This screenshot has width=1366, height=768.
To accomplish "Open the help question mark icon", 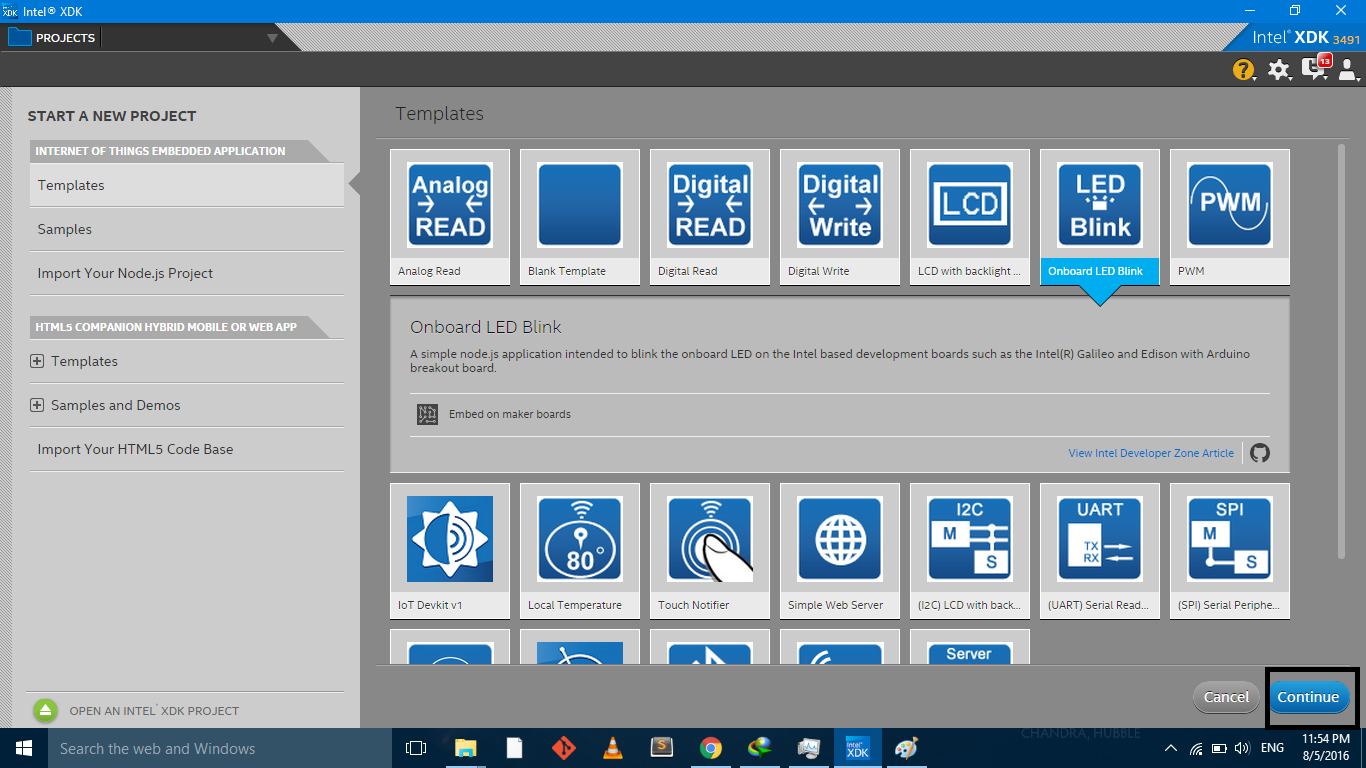I will [1243, 69].
